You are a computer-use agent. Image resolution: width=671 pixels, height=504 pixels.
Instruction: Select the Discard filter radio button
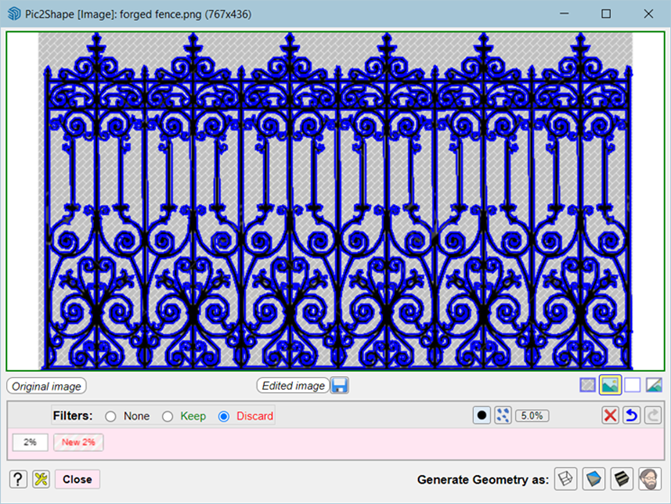click(223, 416)
